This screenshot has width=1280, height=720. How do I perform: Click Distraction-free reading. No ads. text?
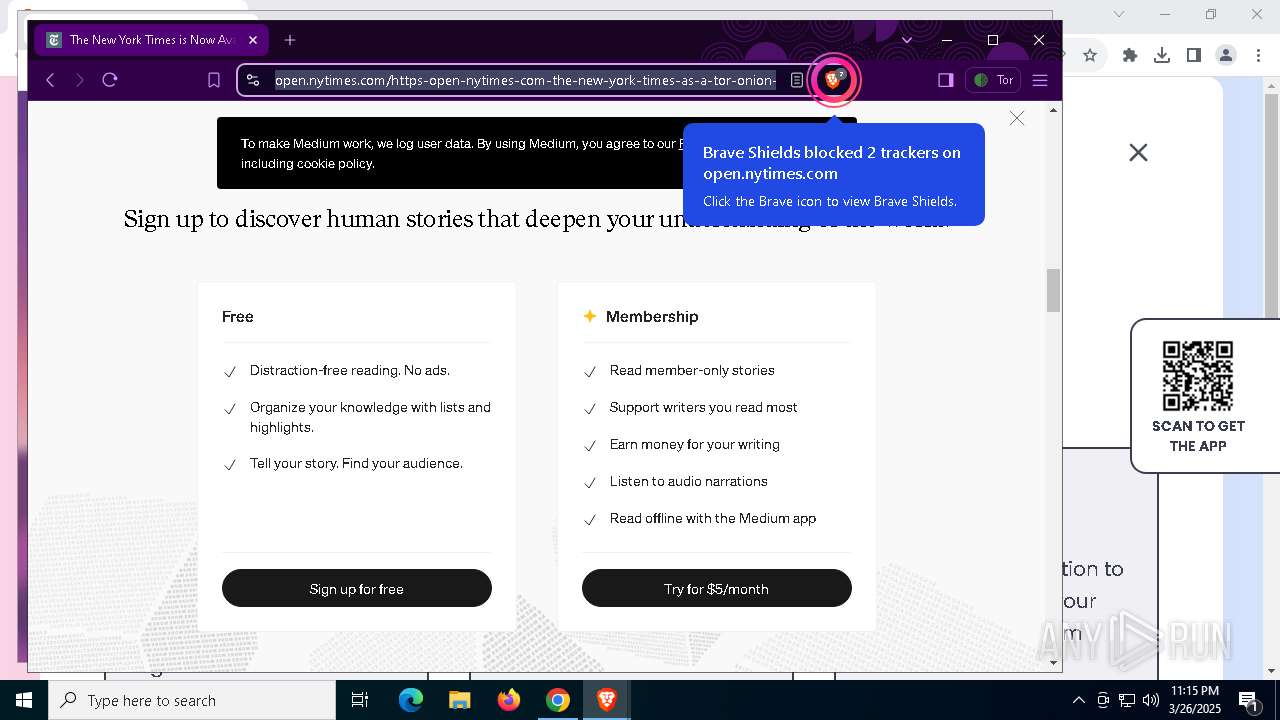(350, 370)
